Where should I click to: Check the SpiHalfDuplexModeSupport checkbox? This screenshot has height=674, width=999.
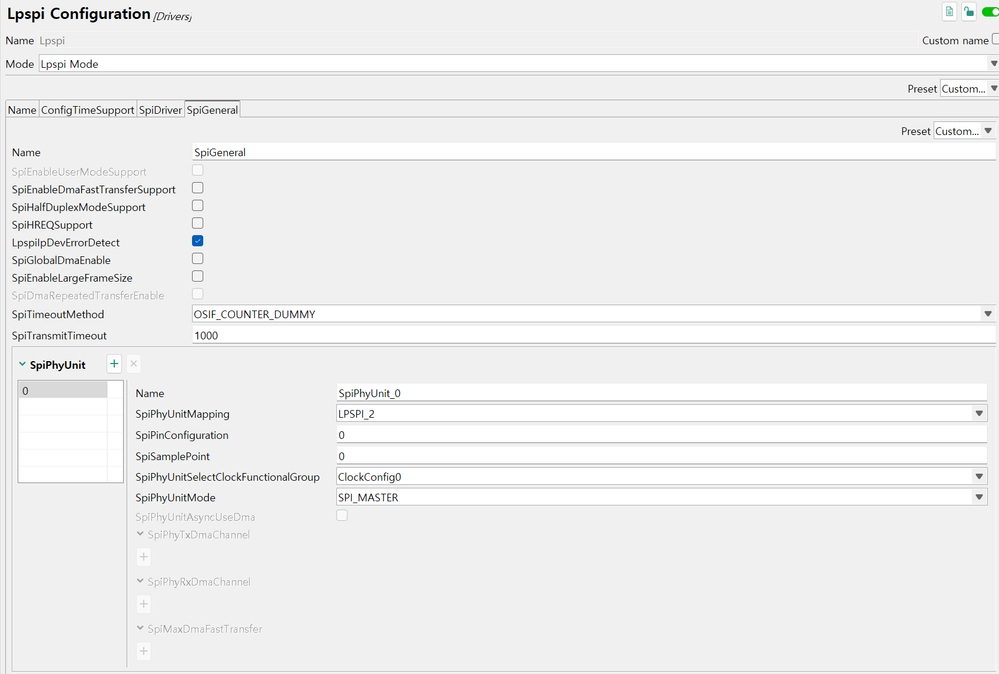pos(198,206)
